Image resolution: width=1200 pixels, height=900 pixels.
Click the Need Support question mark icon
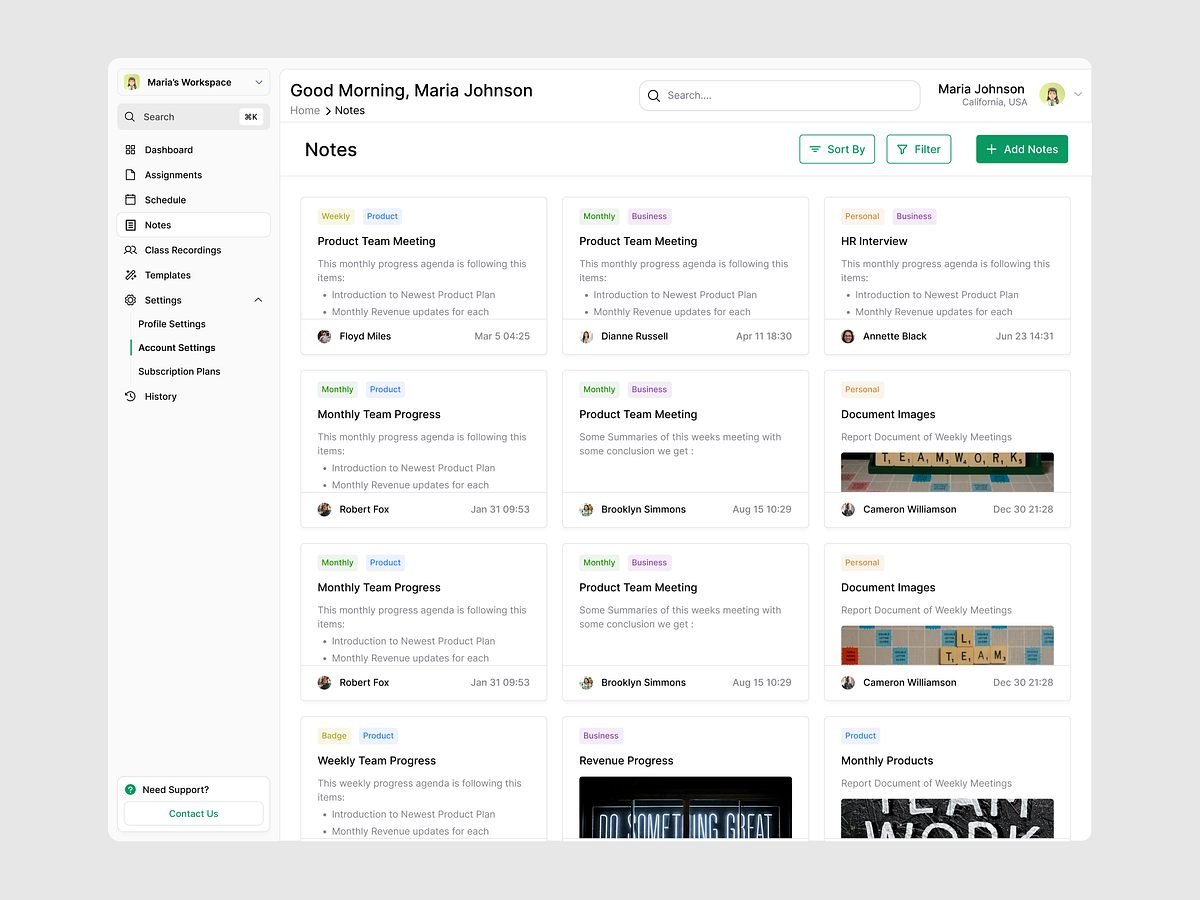[129, 789]
